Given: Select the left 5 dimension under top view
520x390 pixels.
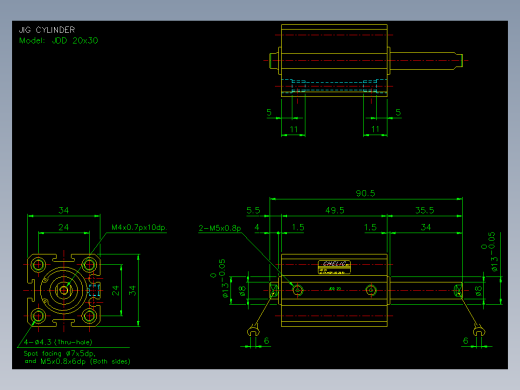Looking at the screenshot, I should point(269,112).
